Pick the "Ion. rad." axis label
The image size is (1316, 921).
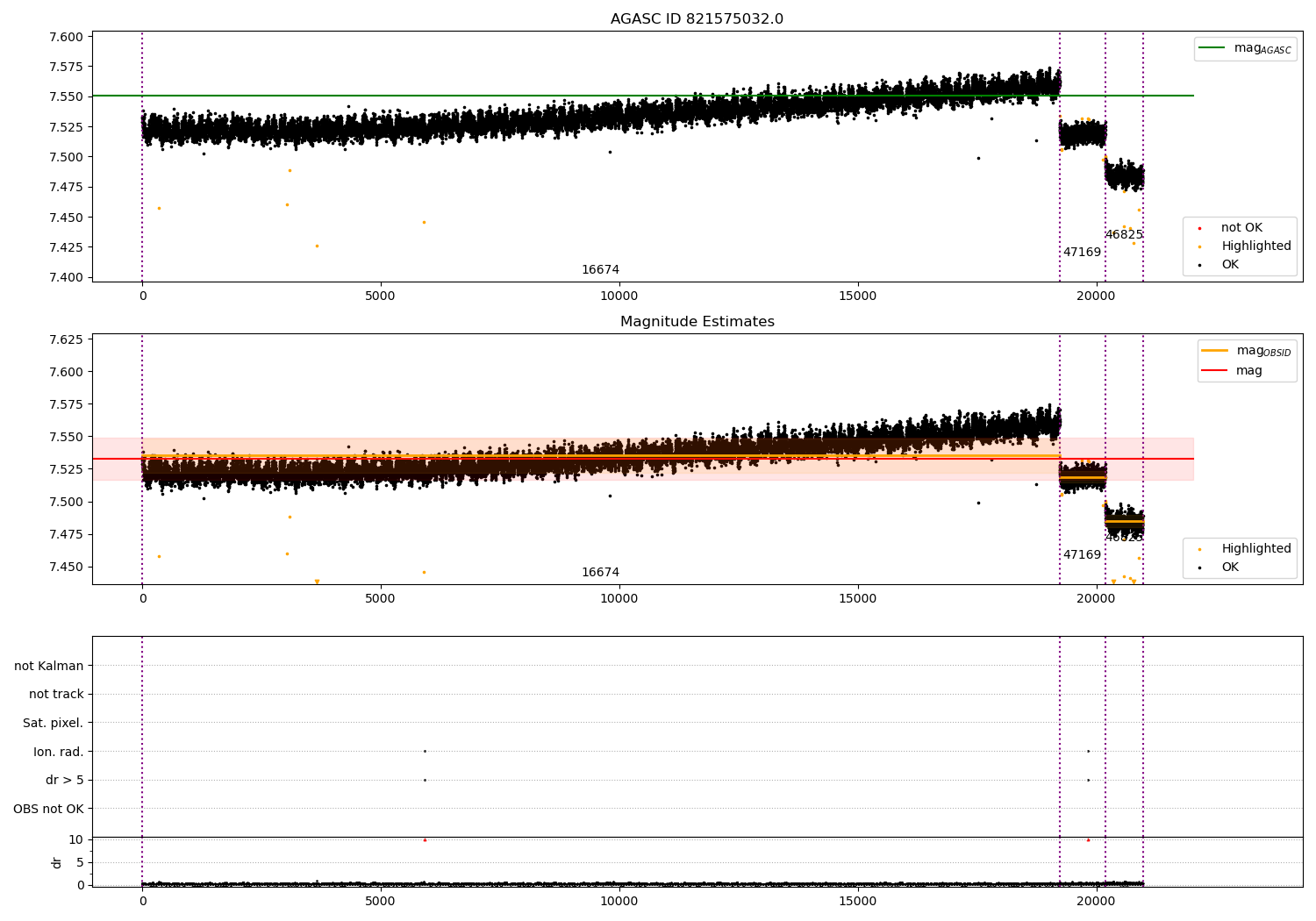coord(59,752)
